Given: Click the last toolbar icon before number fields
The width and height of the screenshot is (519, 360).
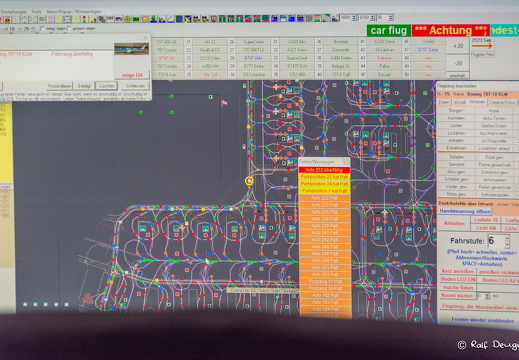Looking at the screenshot, I should click(335, 18).
